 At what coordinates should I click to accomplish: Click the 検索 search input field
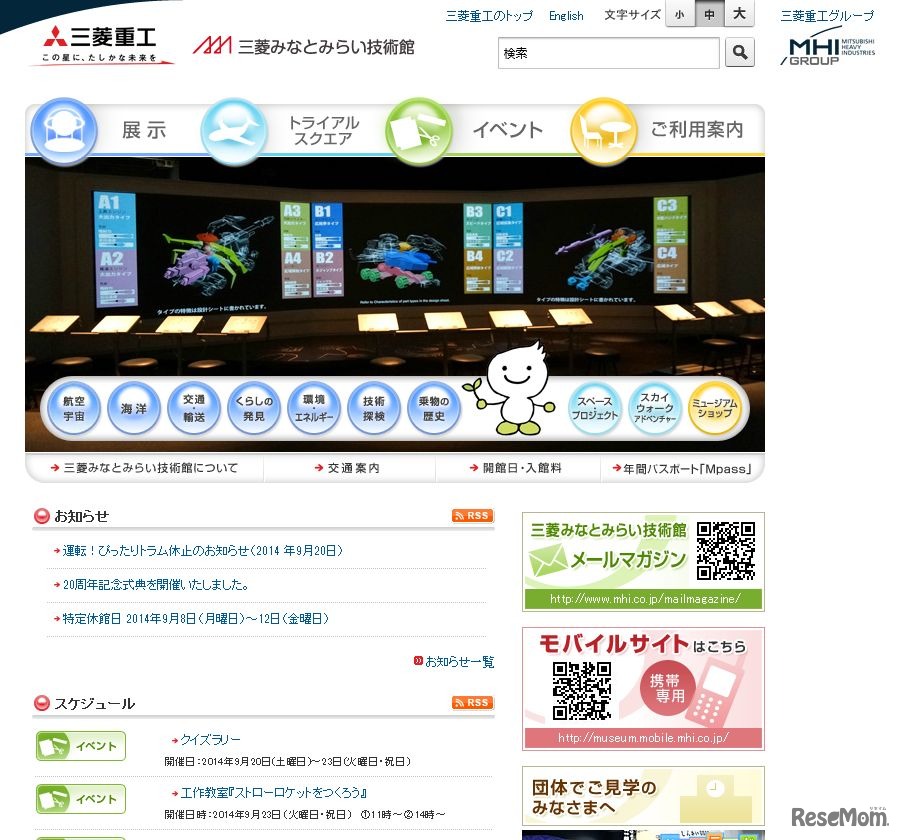(609, 53)
